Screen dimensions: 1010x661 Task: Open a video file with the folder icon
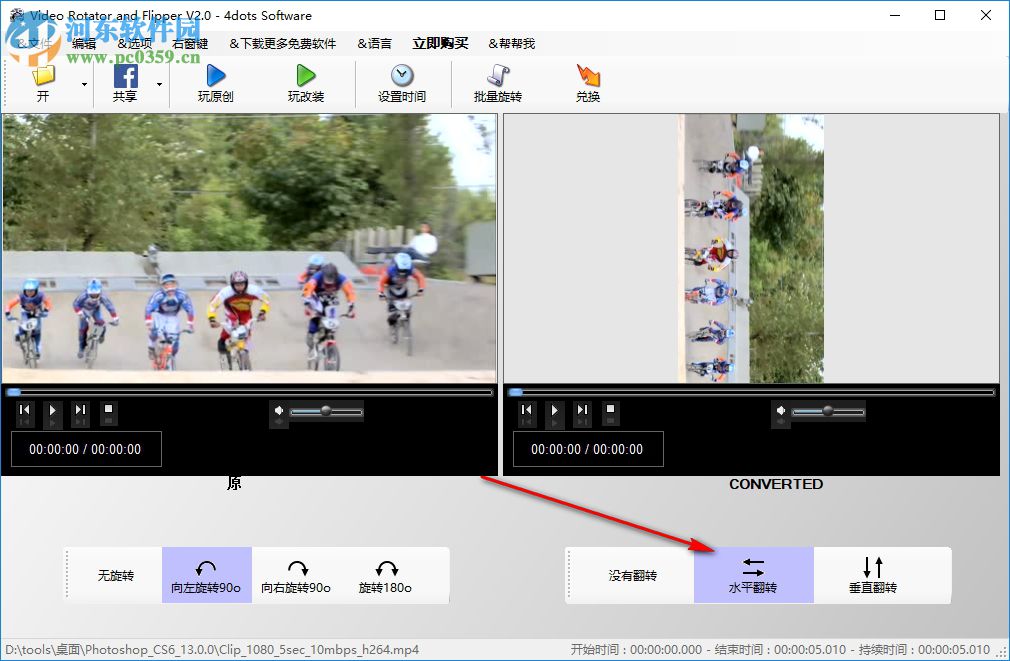tap(43, 76)
